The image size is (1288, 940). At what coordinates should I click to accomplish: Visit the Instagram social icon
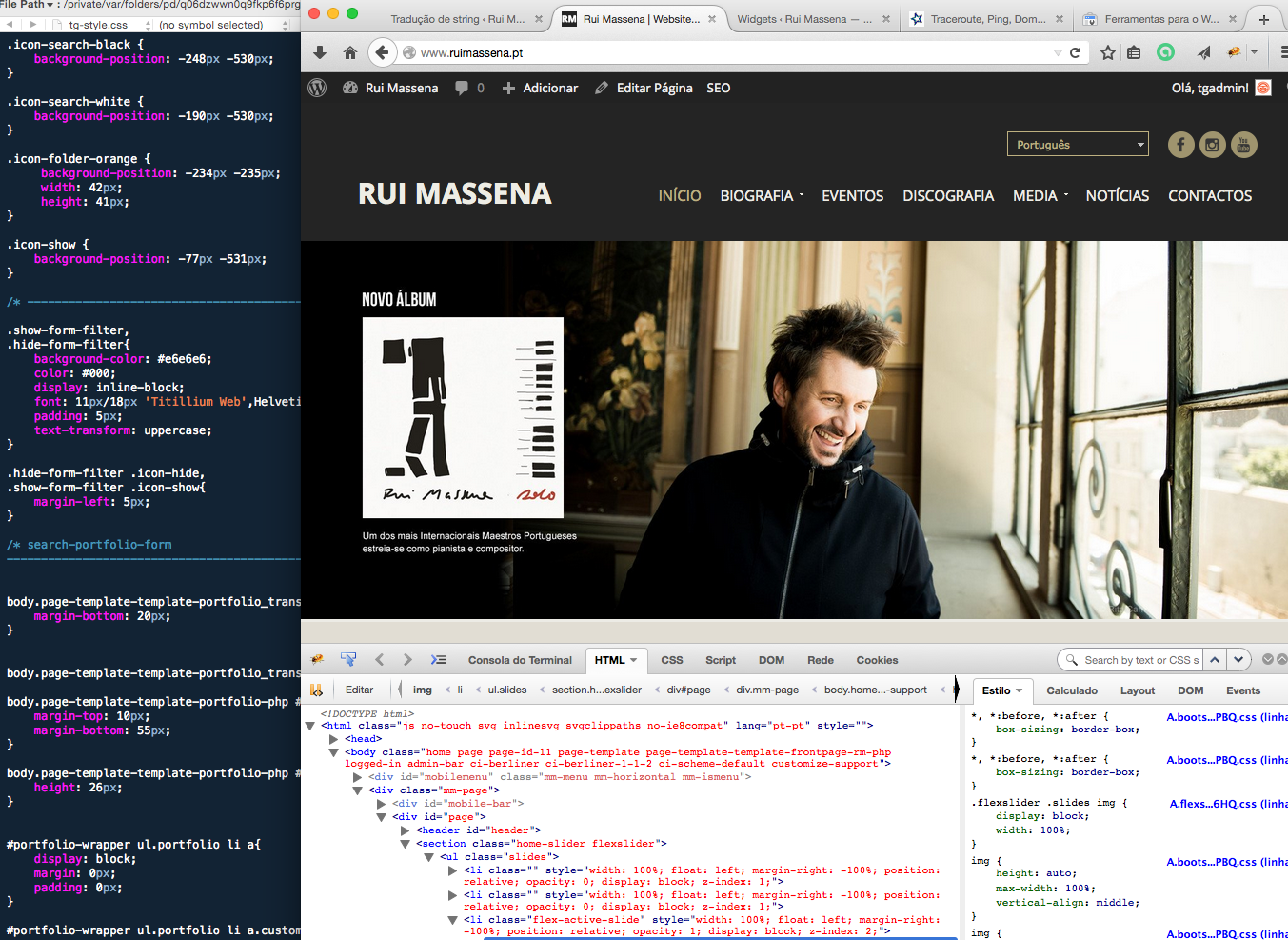[1212, 145]
